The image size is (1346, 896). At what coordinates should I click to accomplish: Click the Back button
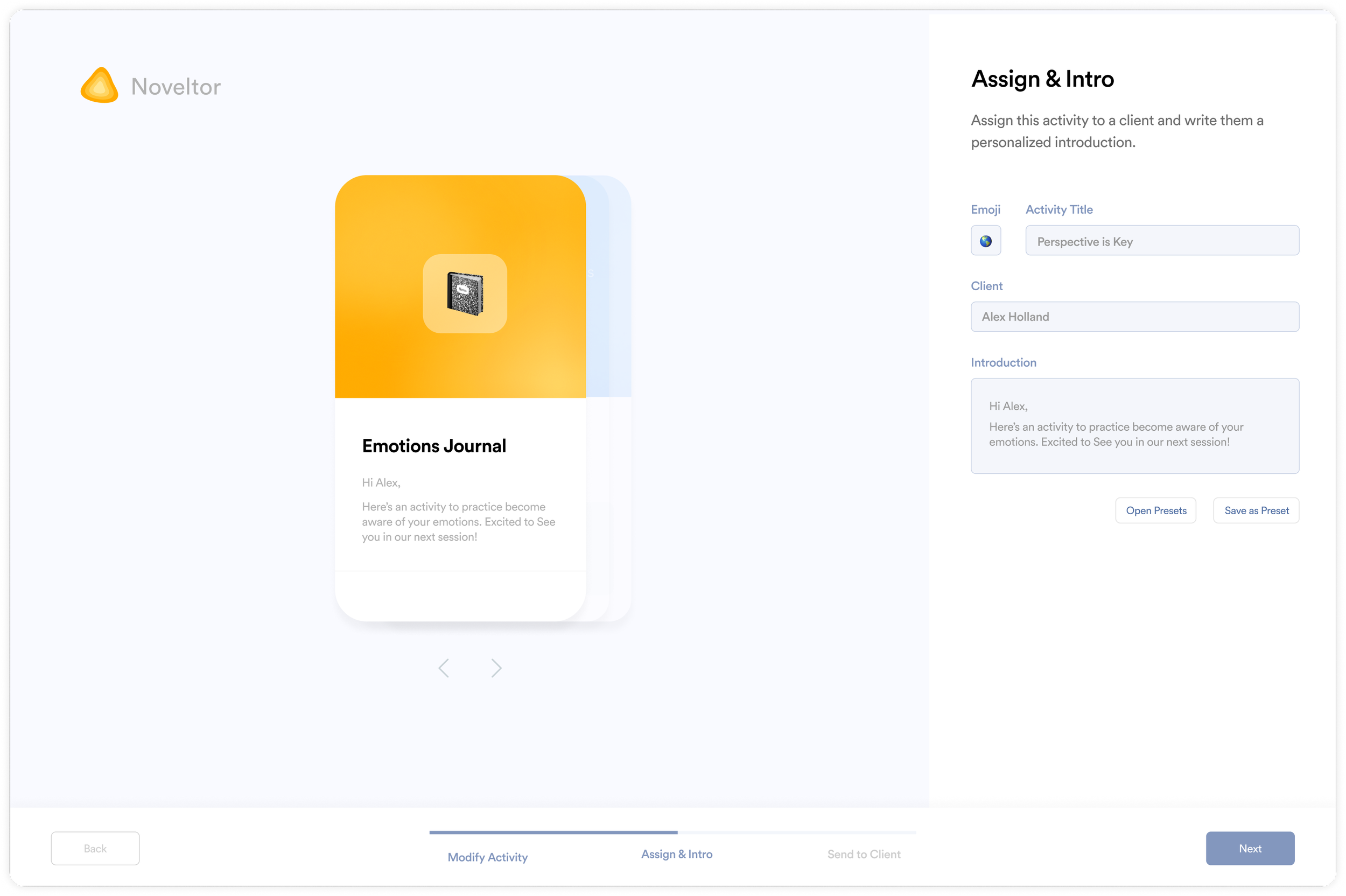[95, 849]
